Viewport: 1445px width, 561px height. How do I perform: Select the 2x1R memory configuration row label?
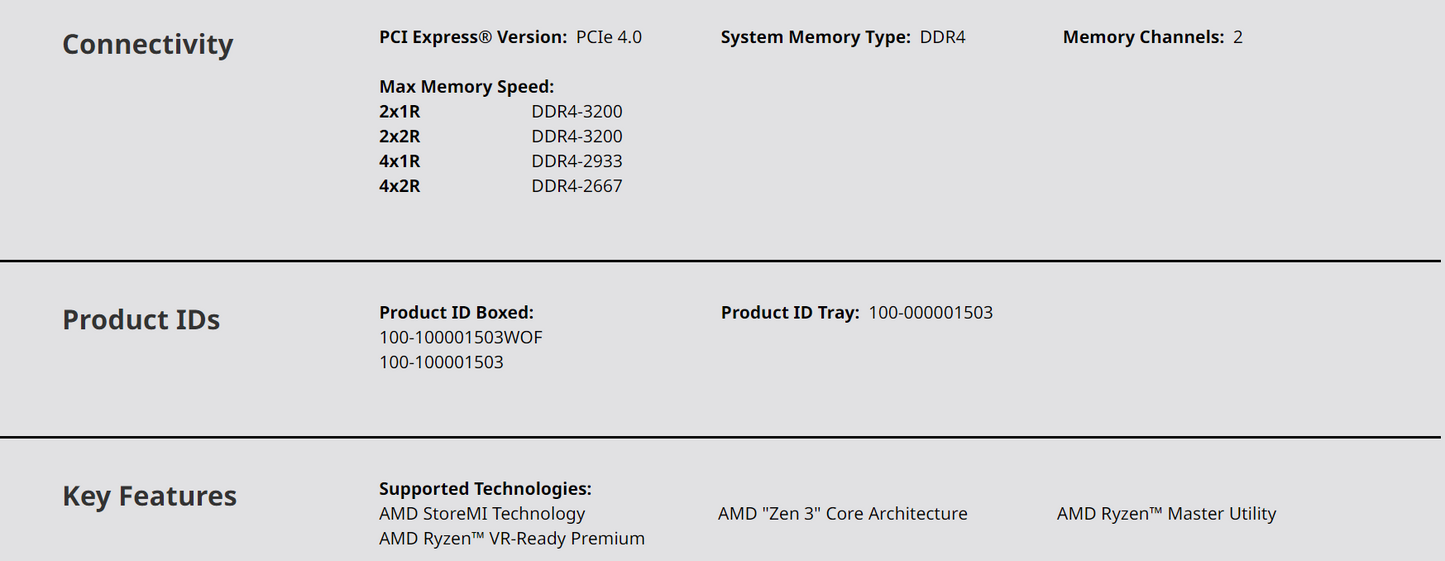point(399,112)
